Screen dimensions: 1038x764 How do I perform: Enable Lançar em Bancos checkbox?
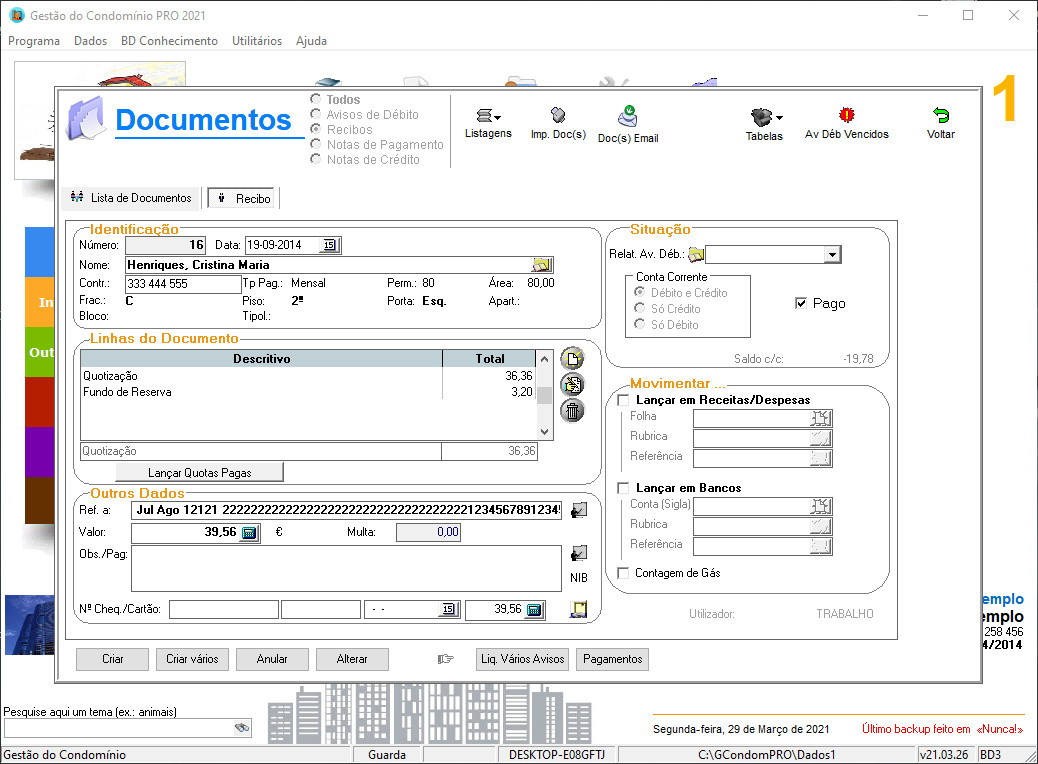point(623,488)
